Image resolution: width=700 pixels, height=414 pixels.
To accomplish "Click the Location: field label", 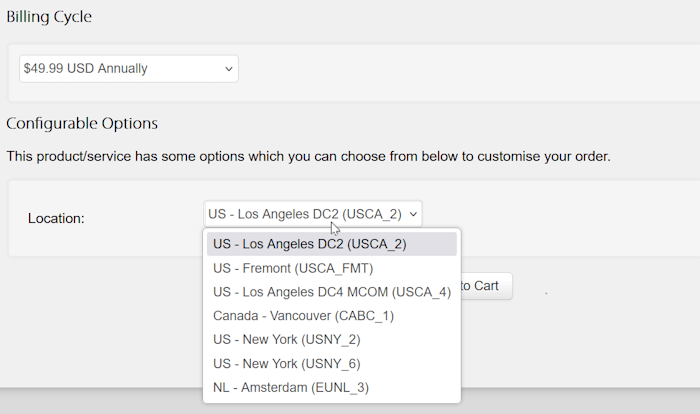I will point(56,218).
